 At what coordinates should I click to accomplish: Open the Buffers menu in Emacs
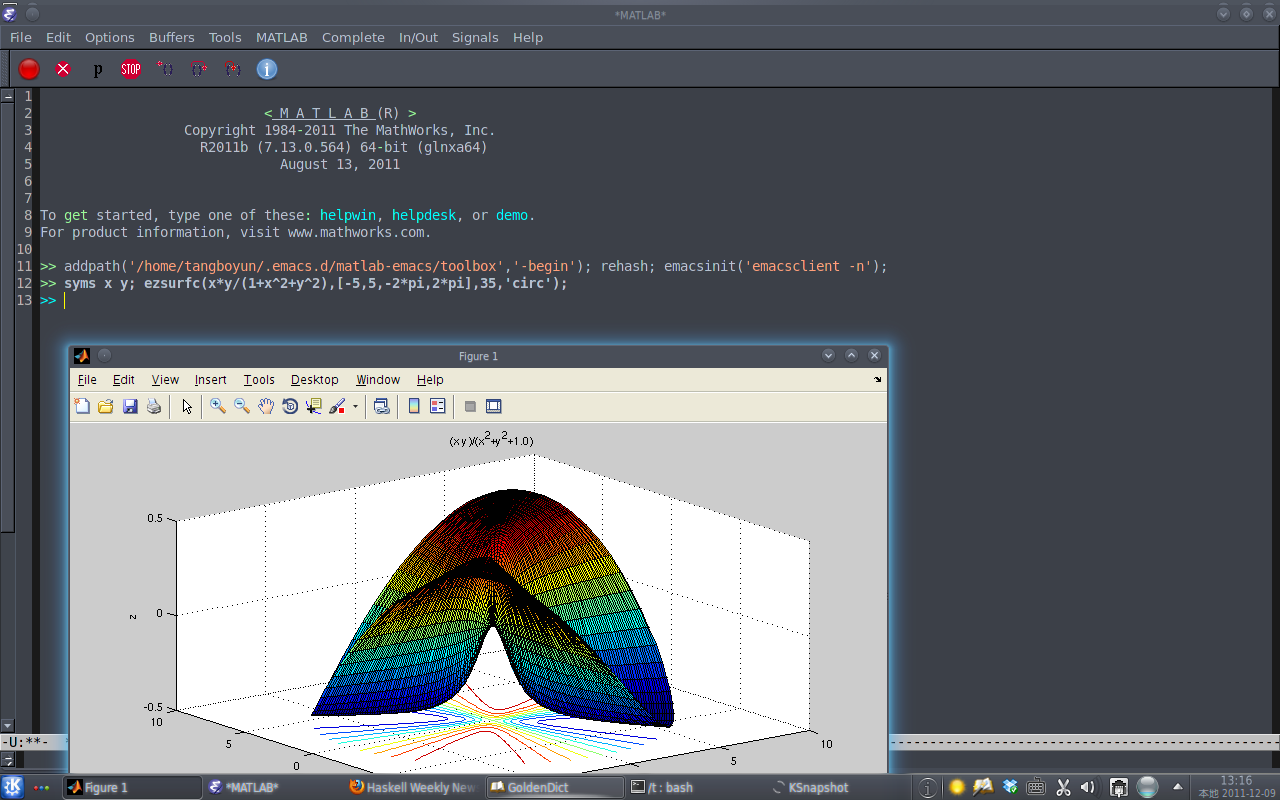[x=172, y=37]
